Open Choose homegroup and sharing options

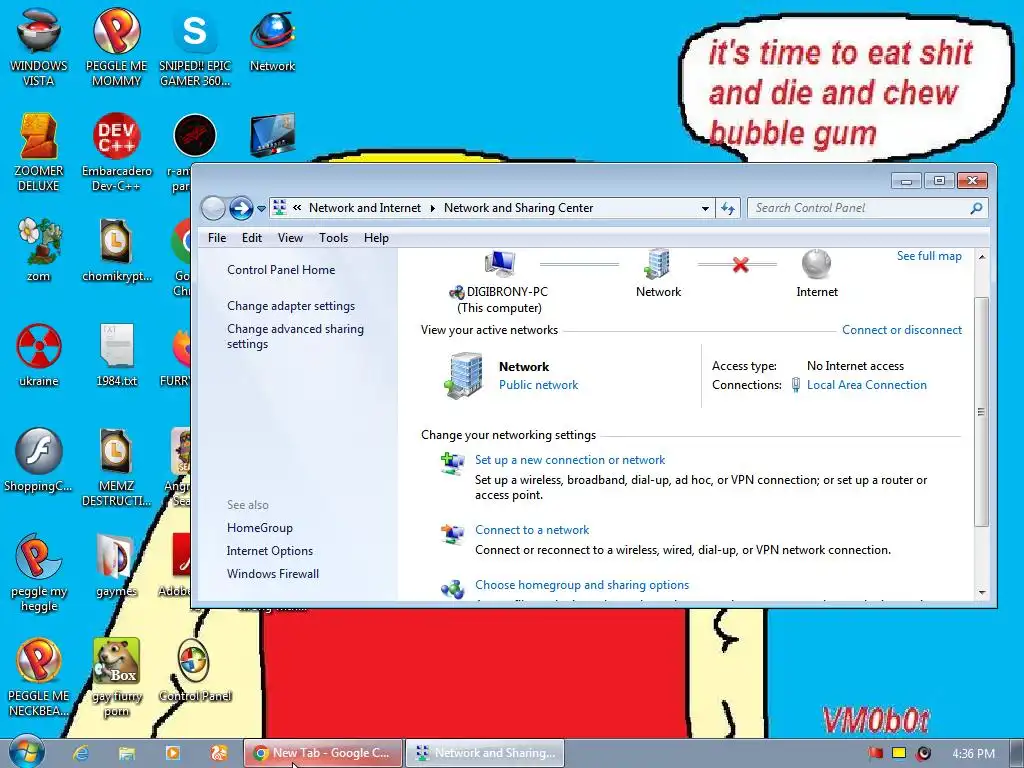582,584
